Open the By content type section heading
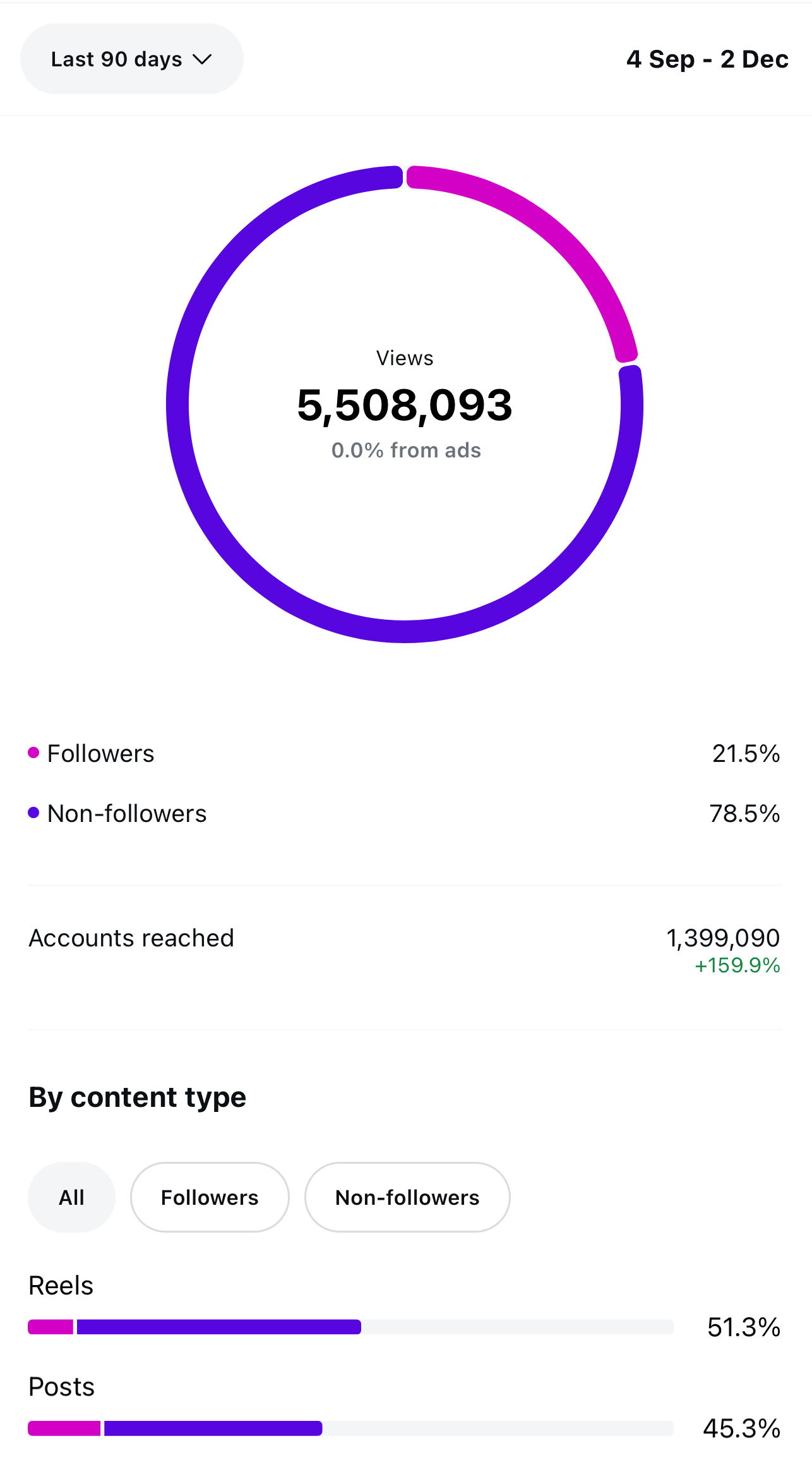The width and height of the screenshot is (812, 1467). click(136, 1097)
